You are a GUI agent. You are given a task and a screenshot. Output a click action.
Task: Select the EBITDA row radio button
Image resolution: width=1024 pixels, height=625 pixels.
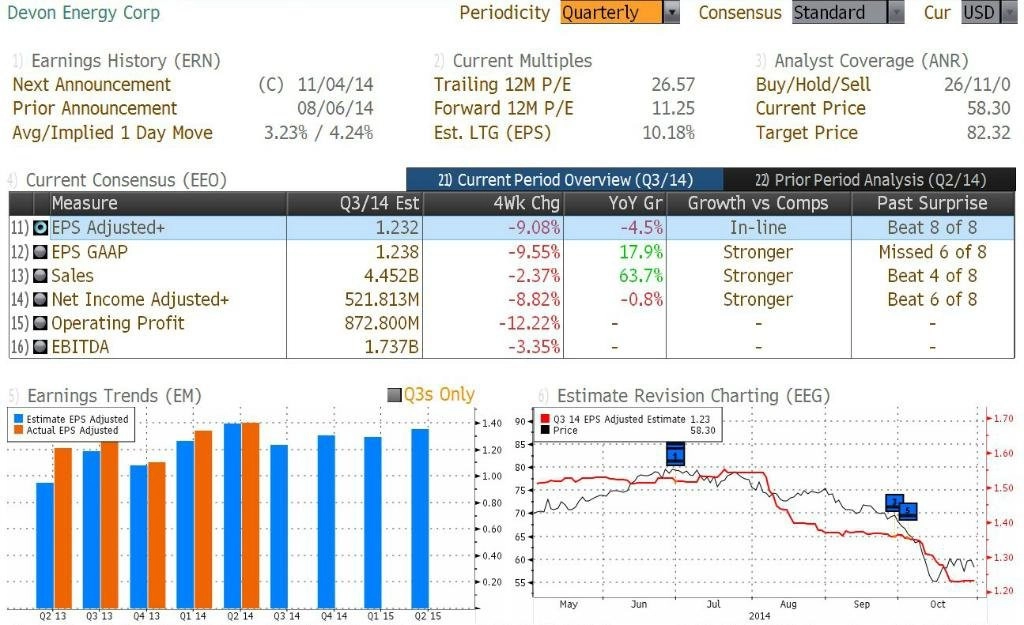pos(40,347)
